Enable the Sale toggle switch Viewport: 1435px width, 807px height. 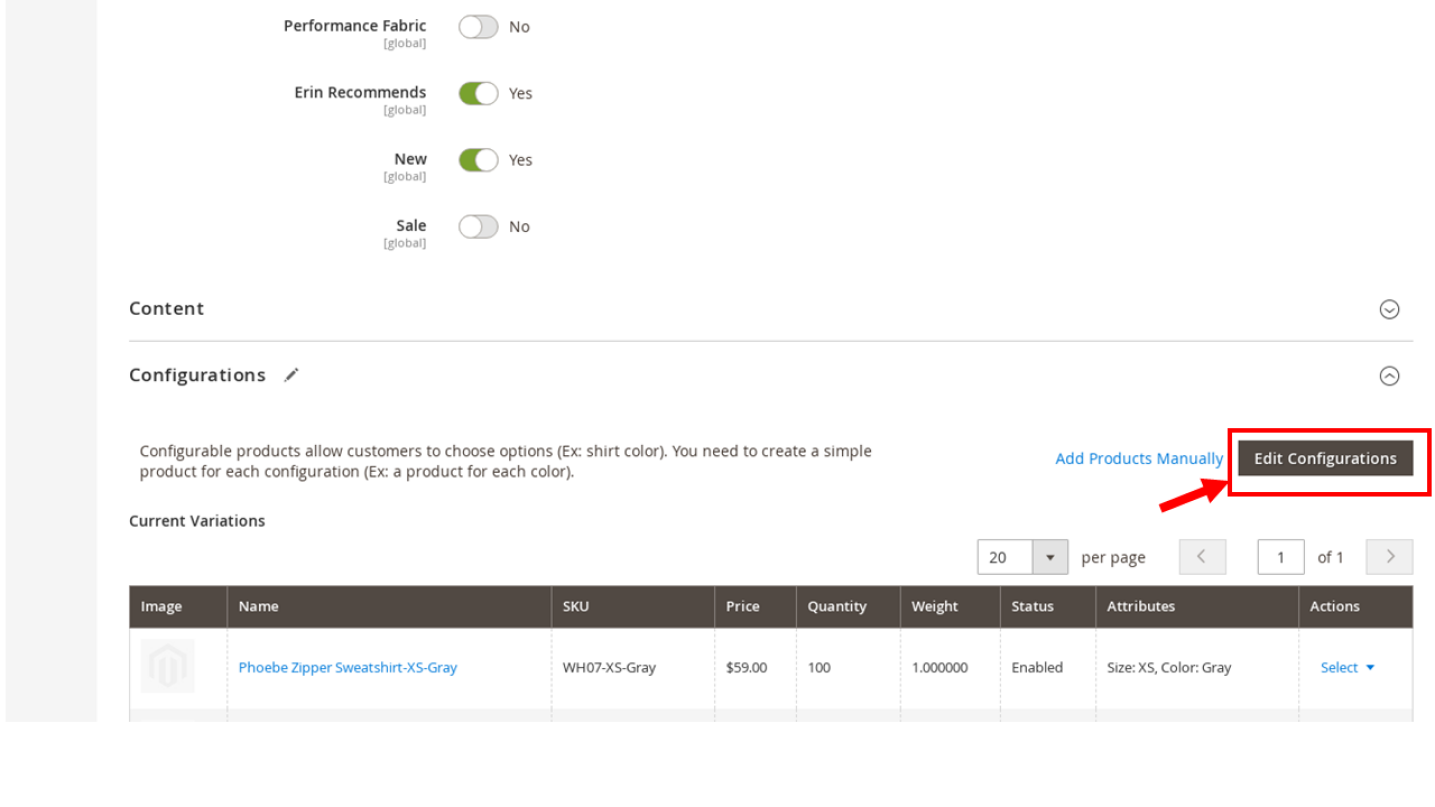[x=478, y=227]
